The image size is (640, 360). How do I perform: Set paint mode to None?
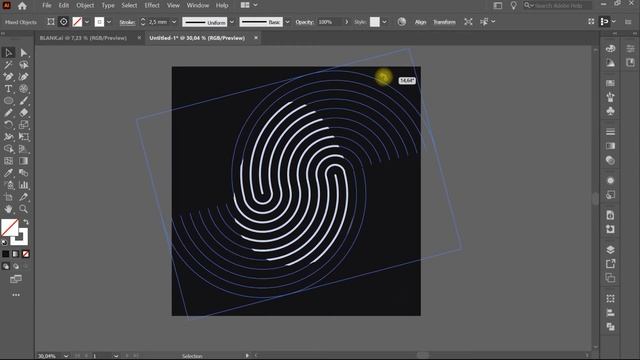26,254
